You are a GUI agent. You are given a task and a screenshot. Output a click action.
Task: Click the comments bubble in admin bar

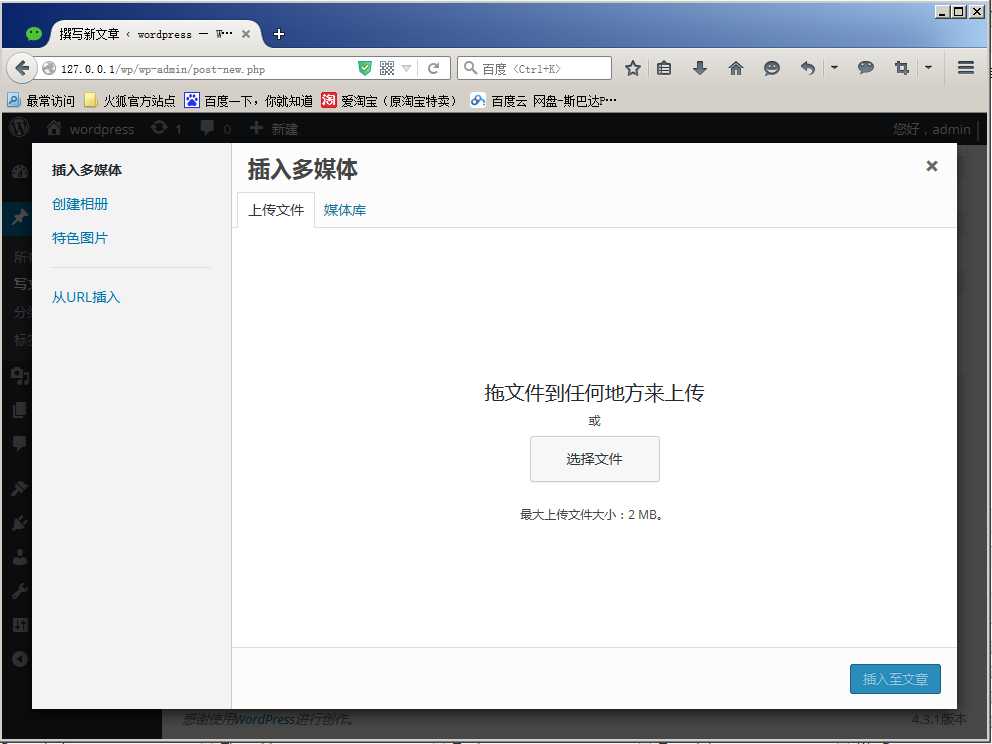click(x=215, y=129)
